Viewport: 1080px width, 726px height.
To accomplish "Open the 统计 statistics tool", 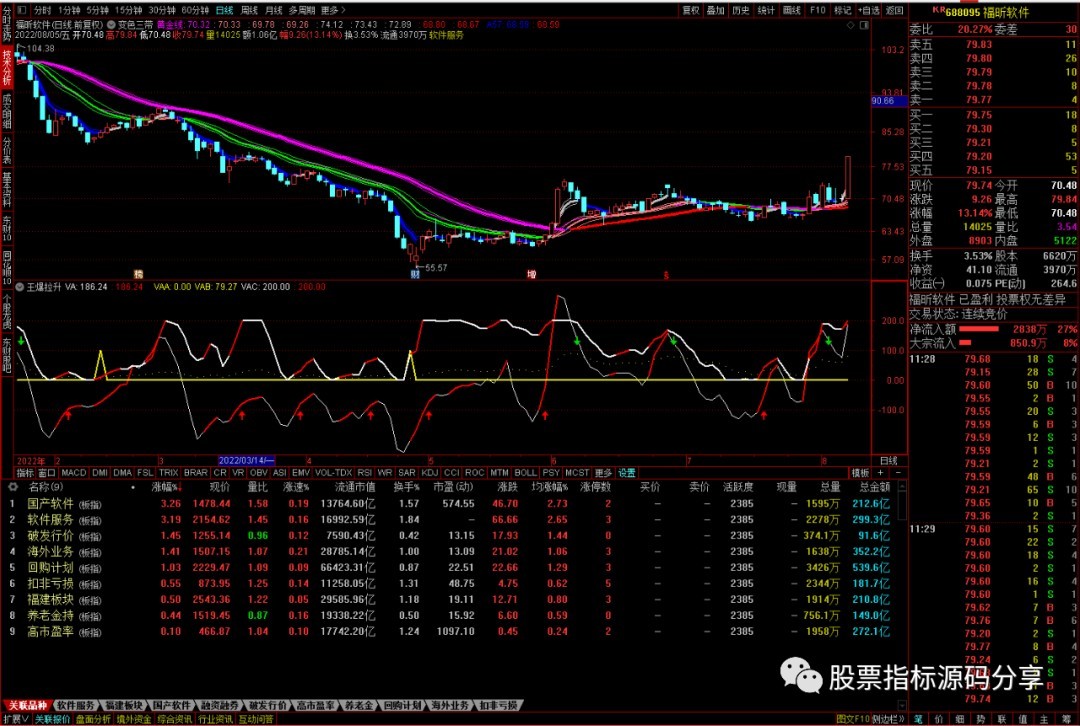I will pos(767,8).
